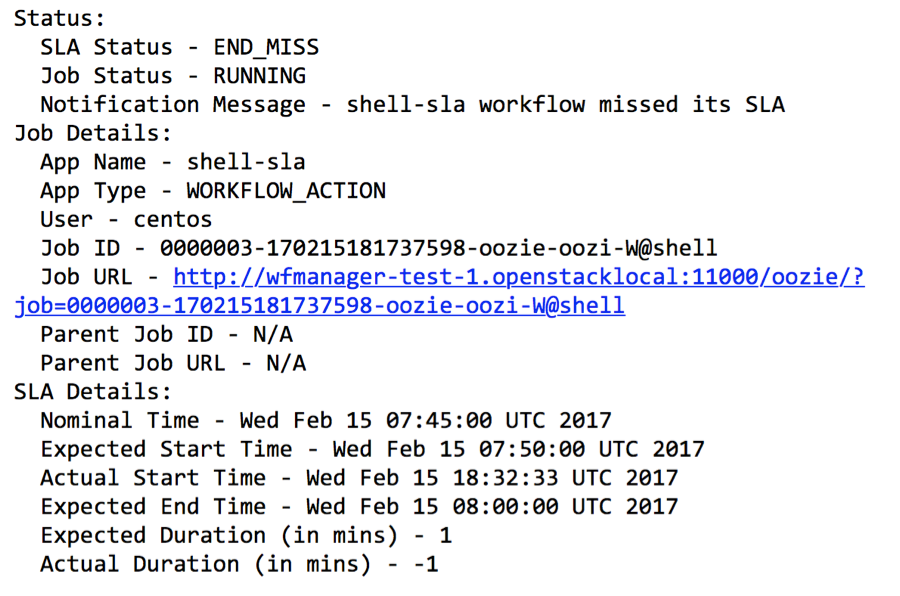900x596 pixels.
Task: Click the Notification Message line
Action: tap(412, 105)
